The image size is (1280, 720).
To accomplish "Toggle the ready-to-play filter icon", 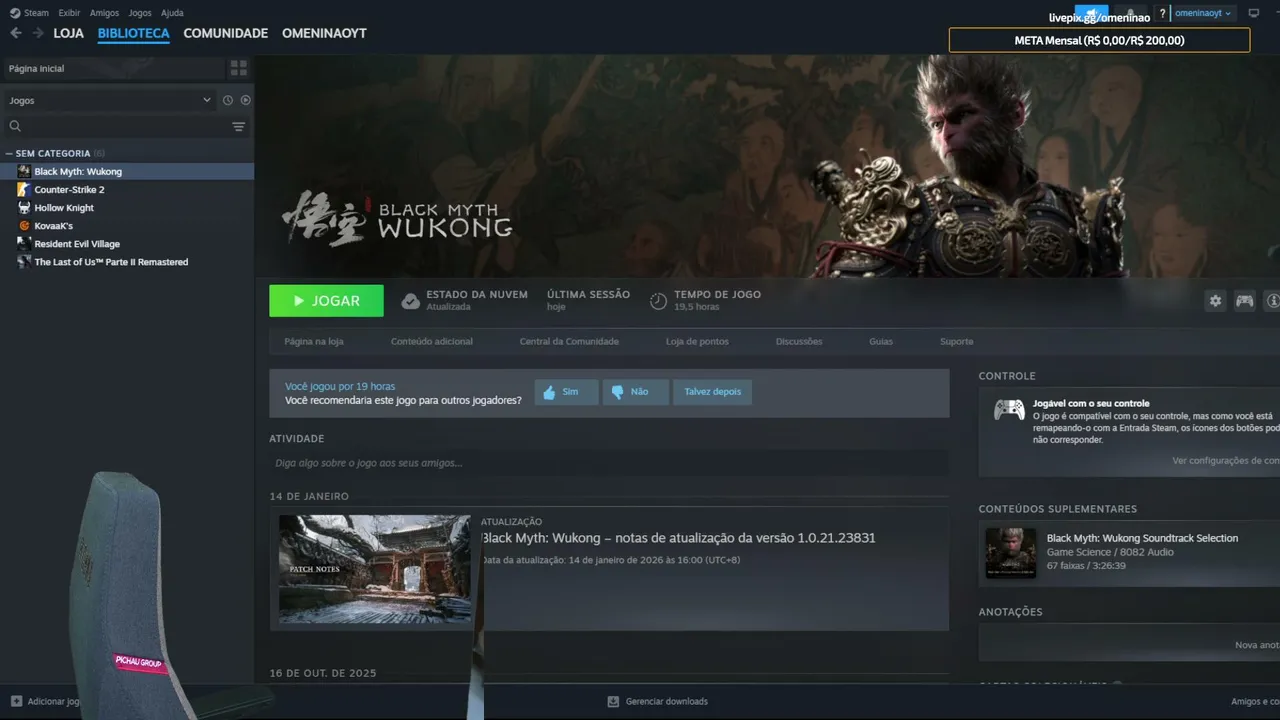I will coord(245,100).
